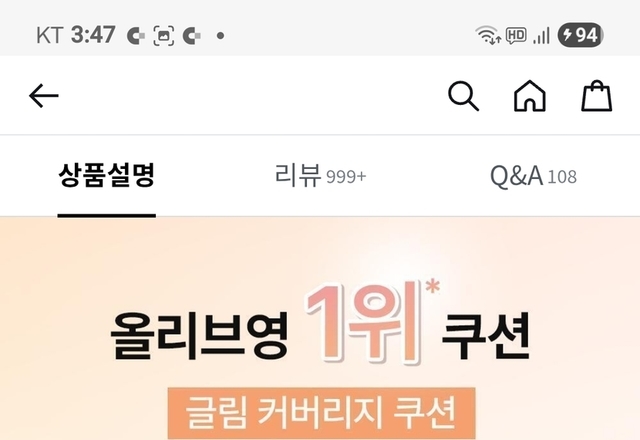Tap the orange 글림 커버리지 쿠션 label
This screenshot has width=640, height=440.
click(321, 413)
